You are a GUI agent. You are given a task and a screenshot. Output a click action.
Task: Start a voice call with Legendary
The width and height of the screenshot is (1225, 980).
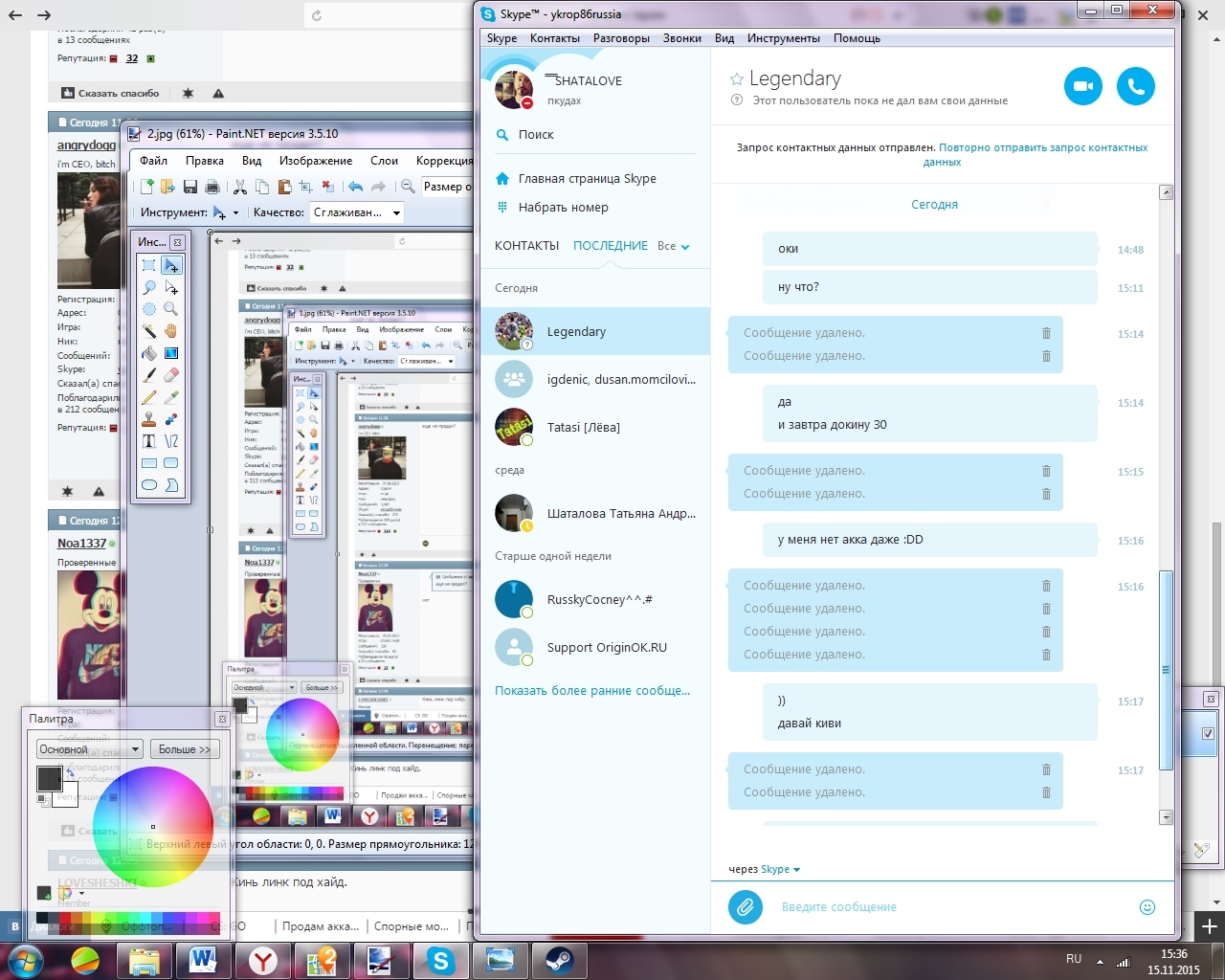[x=1136, y=86]
